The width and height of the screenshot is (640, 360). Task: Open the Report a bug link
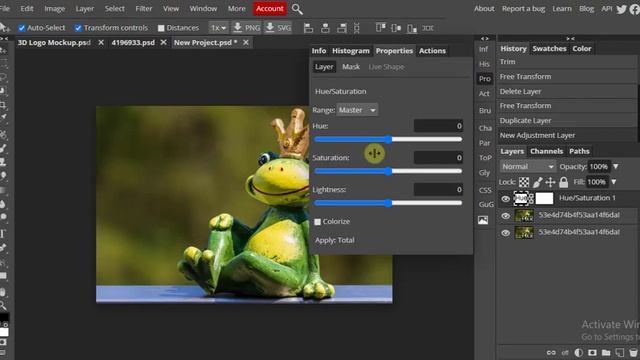click(x=523, y=9)
